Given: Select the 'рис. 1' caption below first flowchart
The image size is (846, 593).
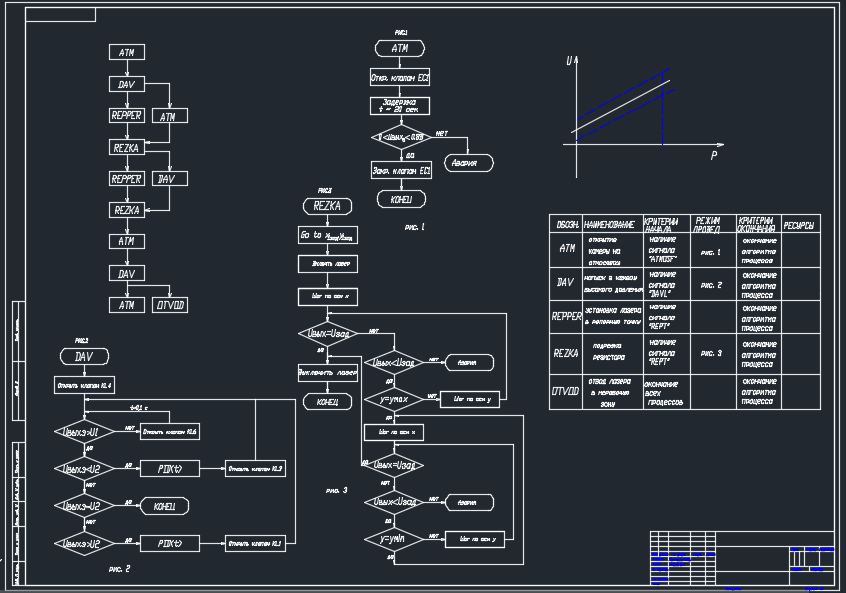Looking at the screenshot, I should [414, 227].
